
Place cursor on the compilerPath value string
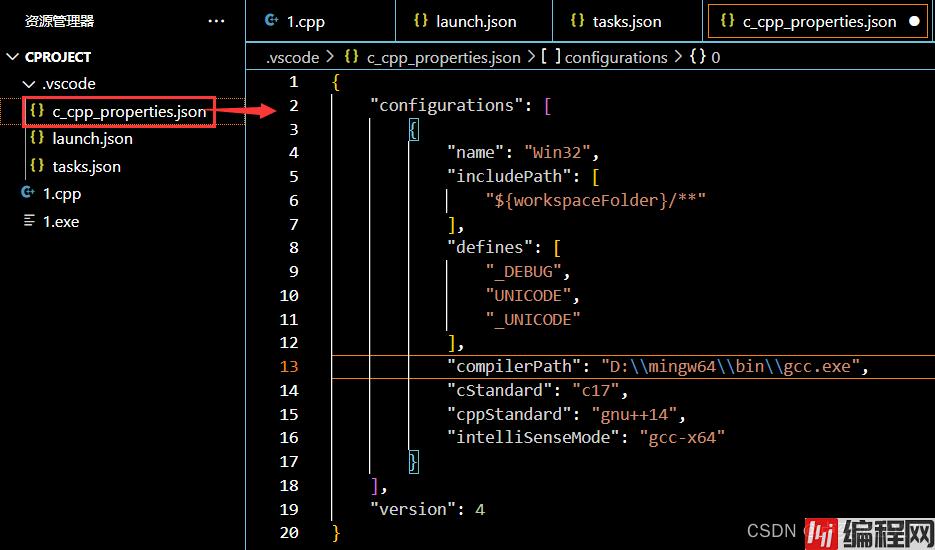734,366
